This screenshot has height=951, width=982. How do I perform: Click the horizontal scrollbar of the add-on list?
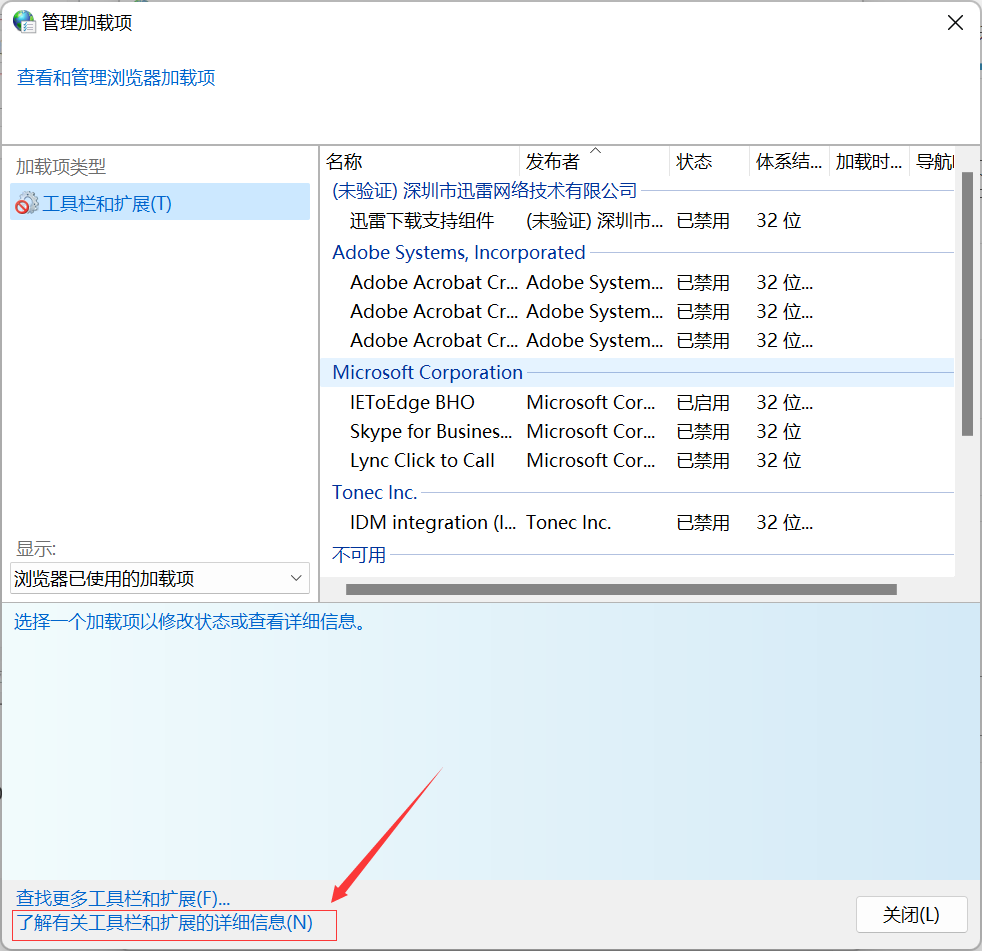pyautogui.click(x=620, y=590)
